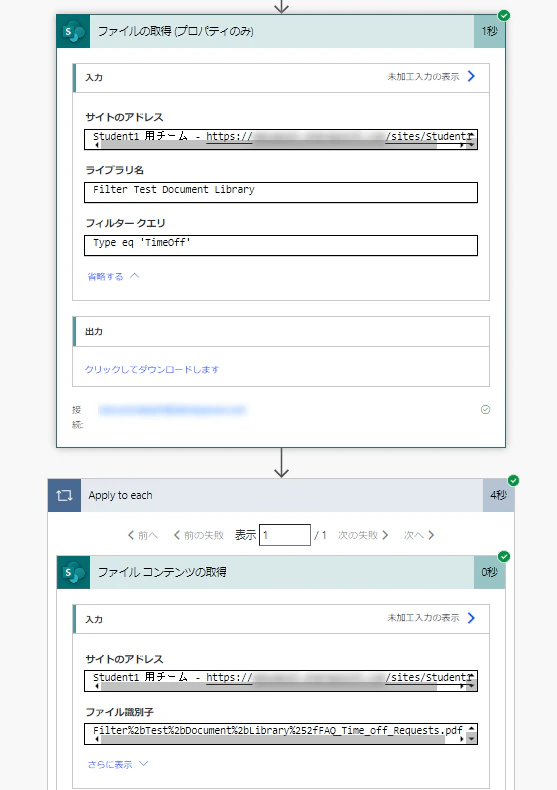The height and width of the screenshot is (790, 557).
Task: Collapse the ファイル コンテンツの取得 header
Action: (281, 572)
